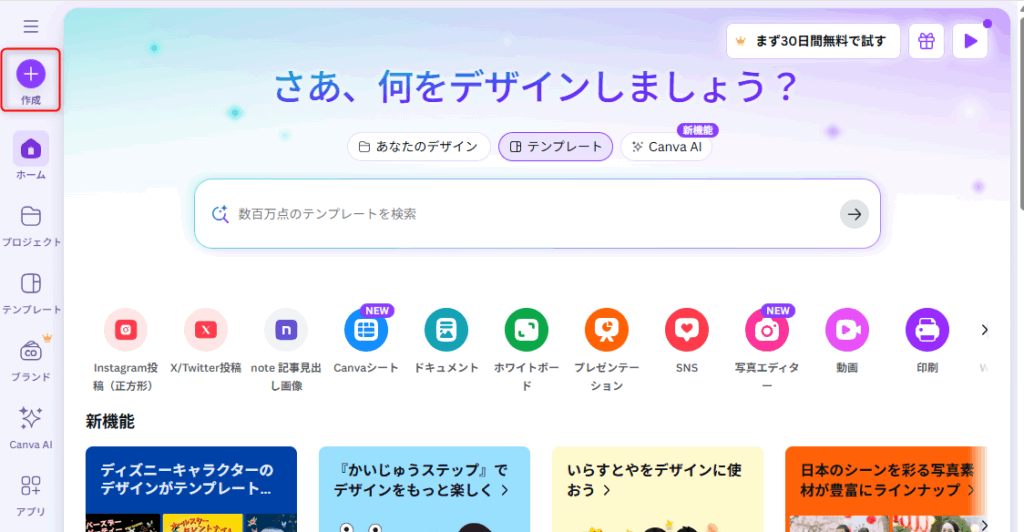Select Canvaシート design type
This screenshot has height=532, width=1024.
point(366,341)
